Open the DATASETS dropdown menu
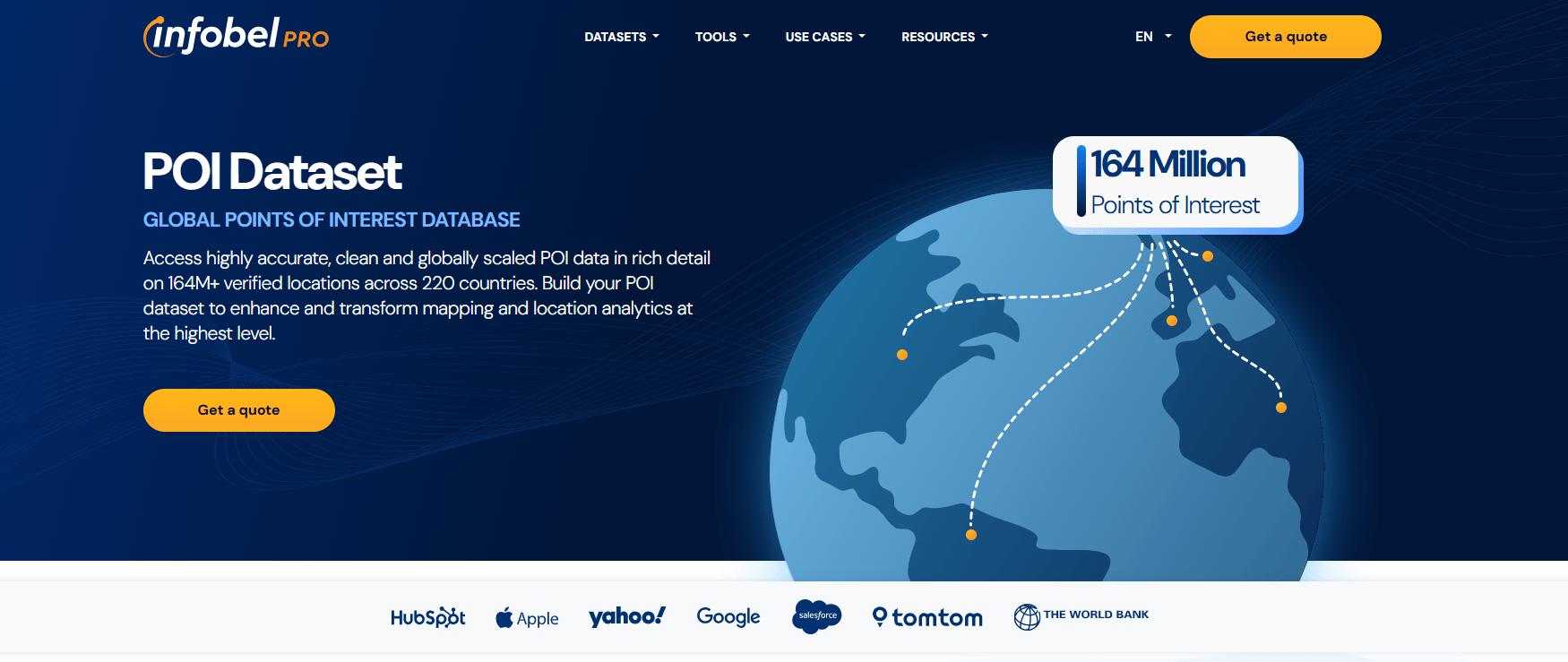Image resolution: width=1568 pixels, height=662 pixels. (x=622, y=37)
